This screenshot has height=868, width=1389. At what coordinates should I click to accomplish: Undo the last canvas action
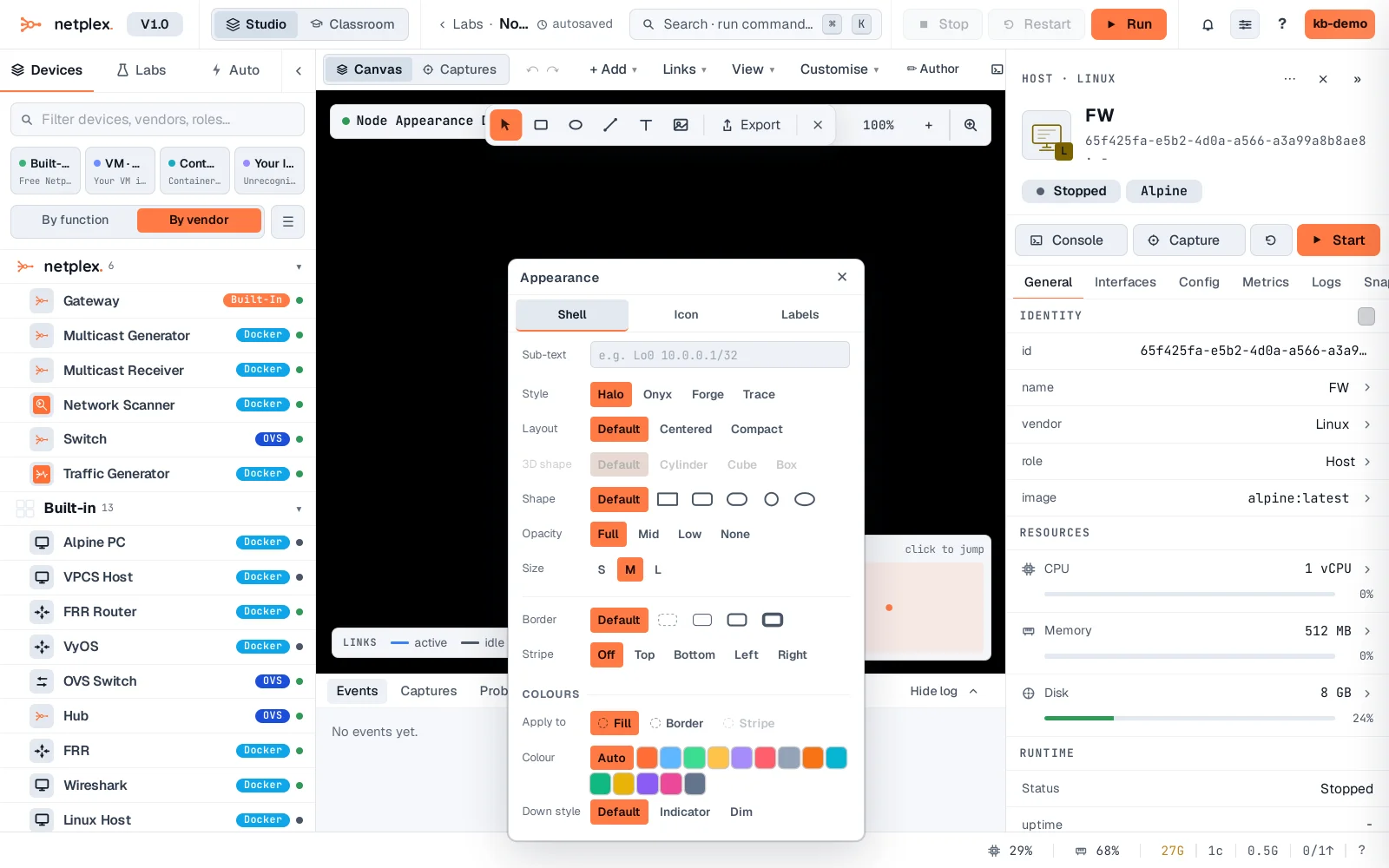(x=532, y=69)
